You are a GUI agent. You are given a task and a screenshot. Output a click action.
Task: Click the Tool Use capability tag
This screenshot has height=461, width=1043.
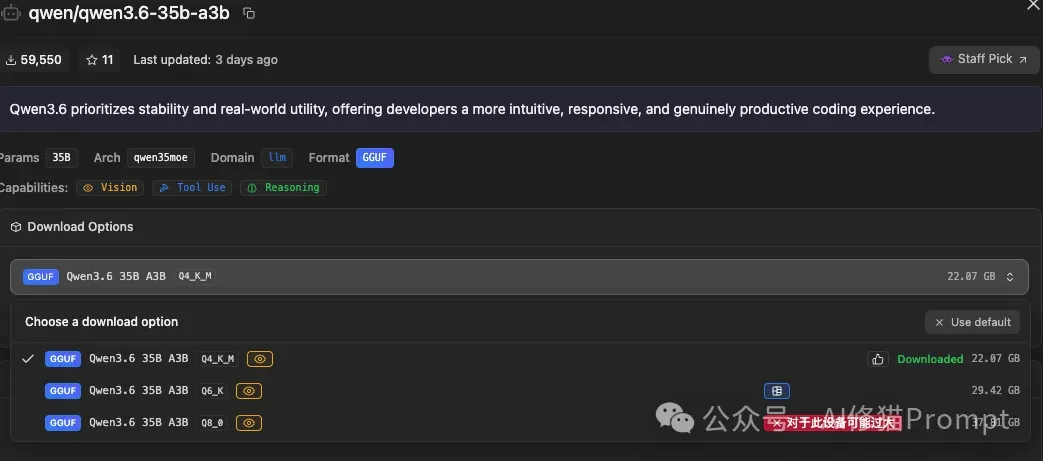coord(194,188)
